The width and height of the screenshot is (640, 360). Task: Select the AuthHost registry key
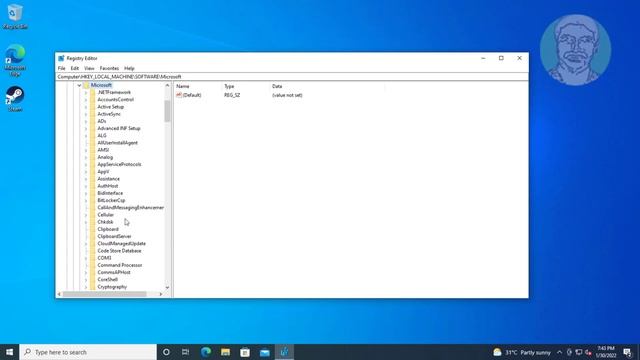tap(108, 186)
